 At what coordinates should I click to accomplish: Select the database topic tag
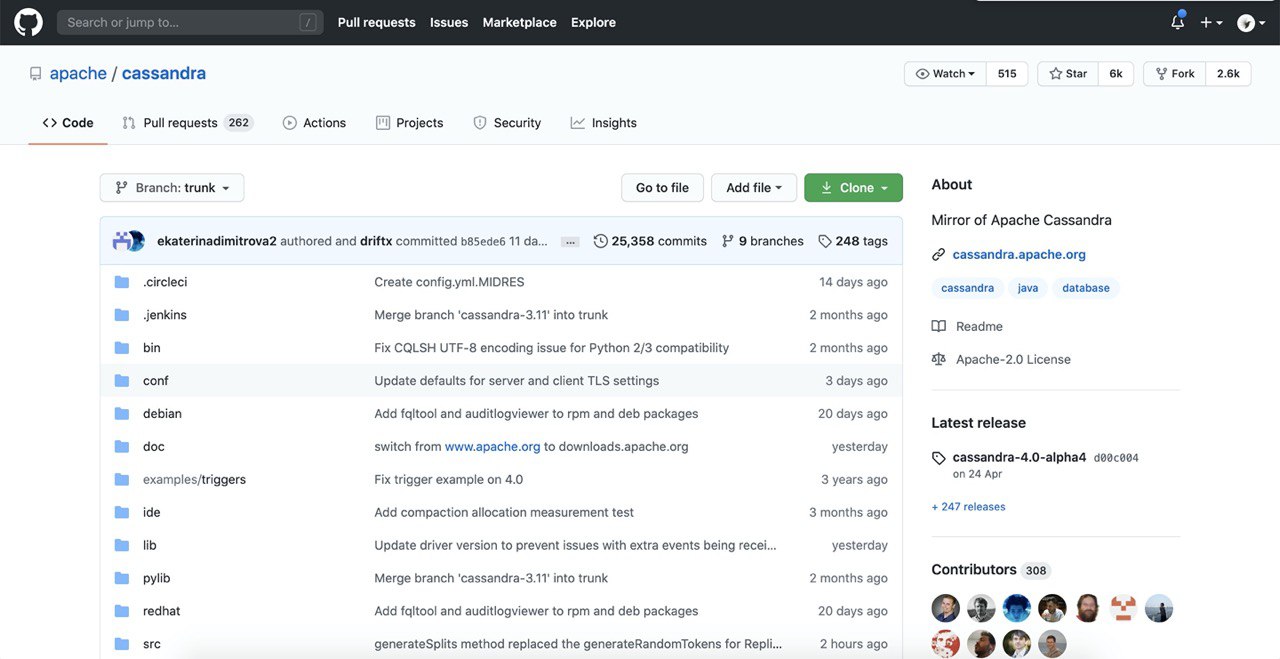[x=1086, y=288]
